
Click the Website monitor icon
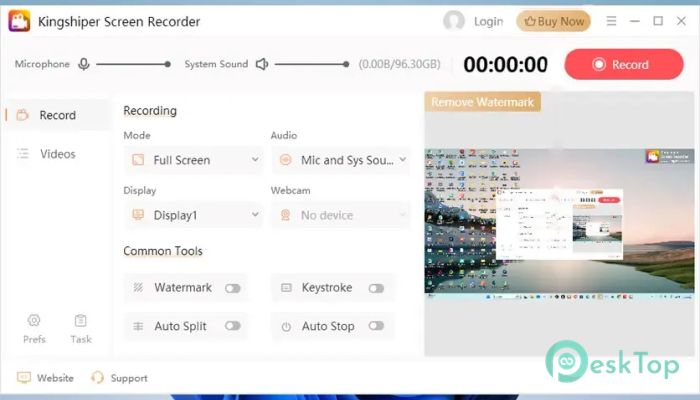(24, 378)
